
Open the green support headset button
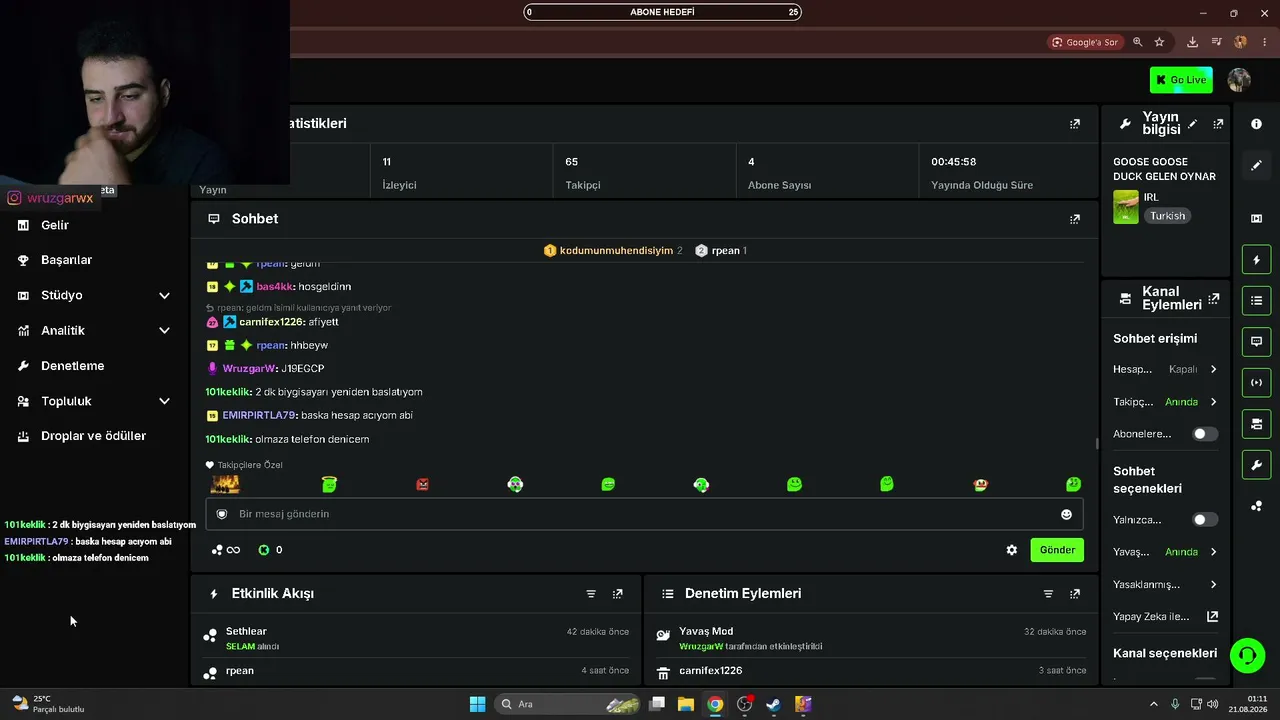(1247, 656)
